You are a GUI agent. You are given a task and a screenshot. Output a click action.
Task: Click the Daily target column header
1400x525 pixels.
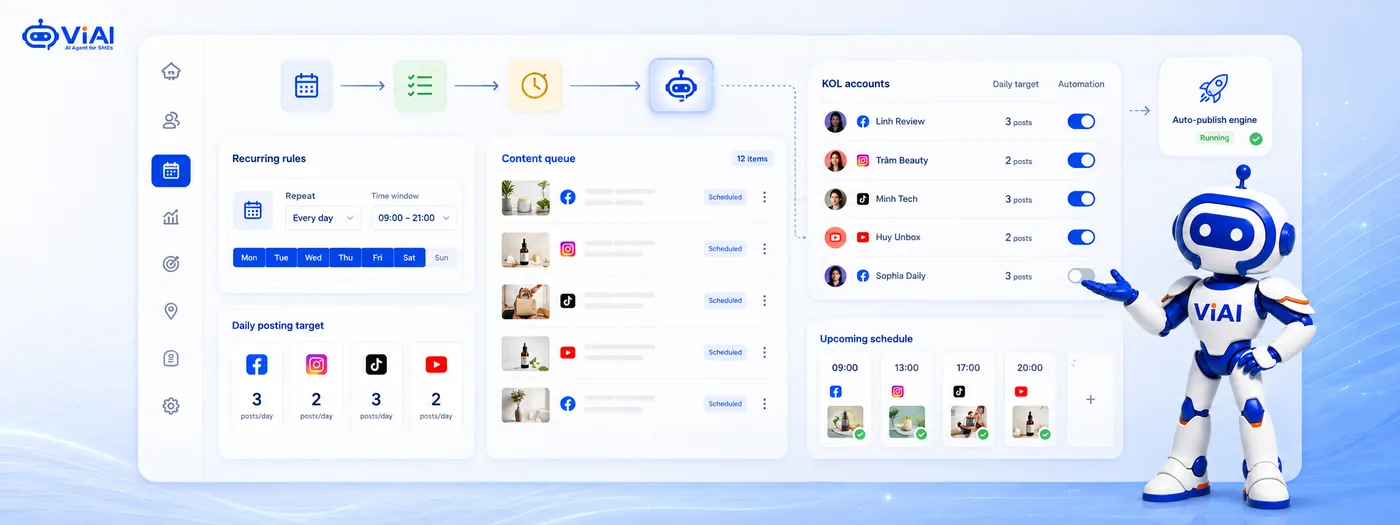[1015, 84]
